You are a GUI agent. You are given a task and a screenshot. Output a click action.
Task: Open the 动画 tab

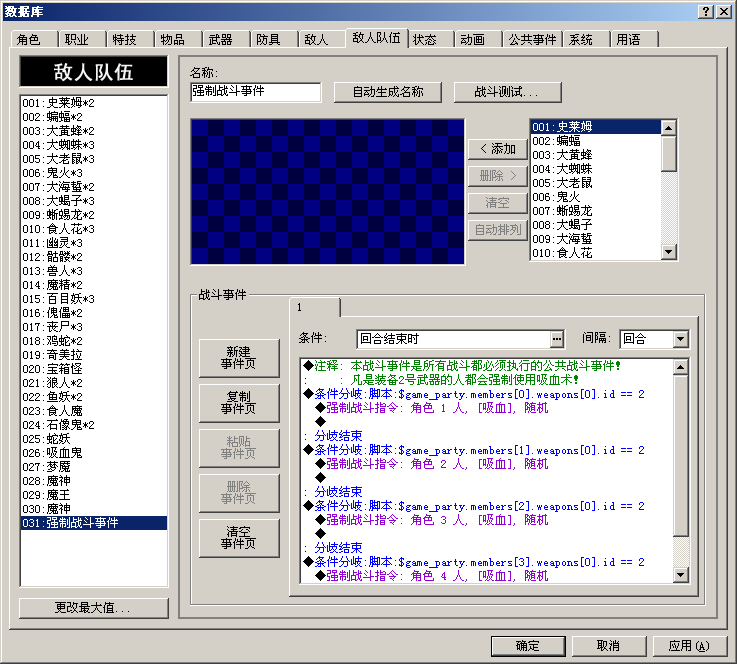(x=478, y=39)
